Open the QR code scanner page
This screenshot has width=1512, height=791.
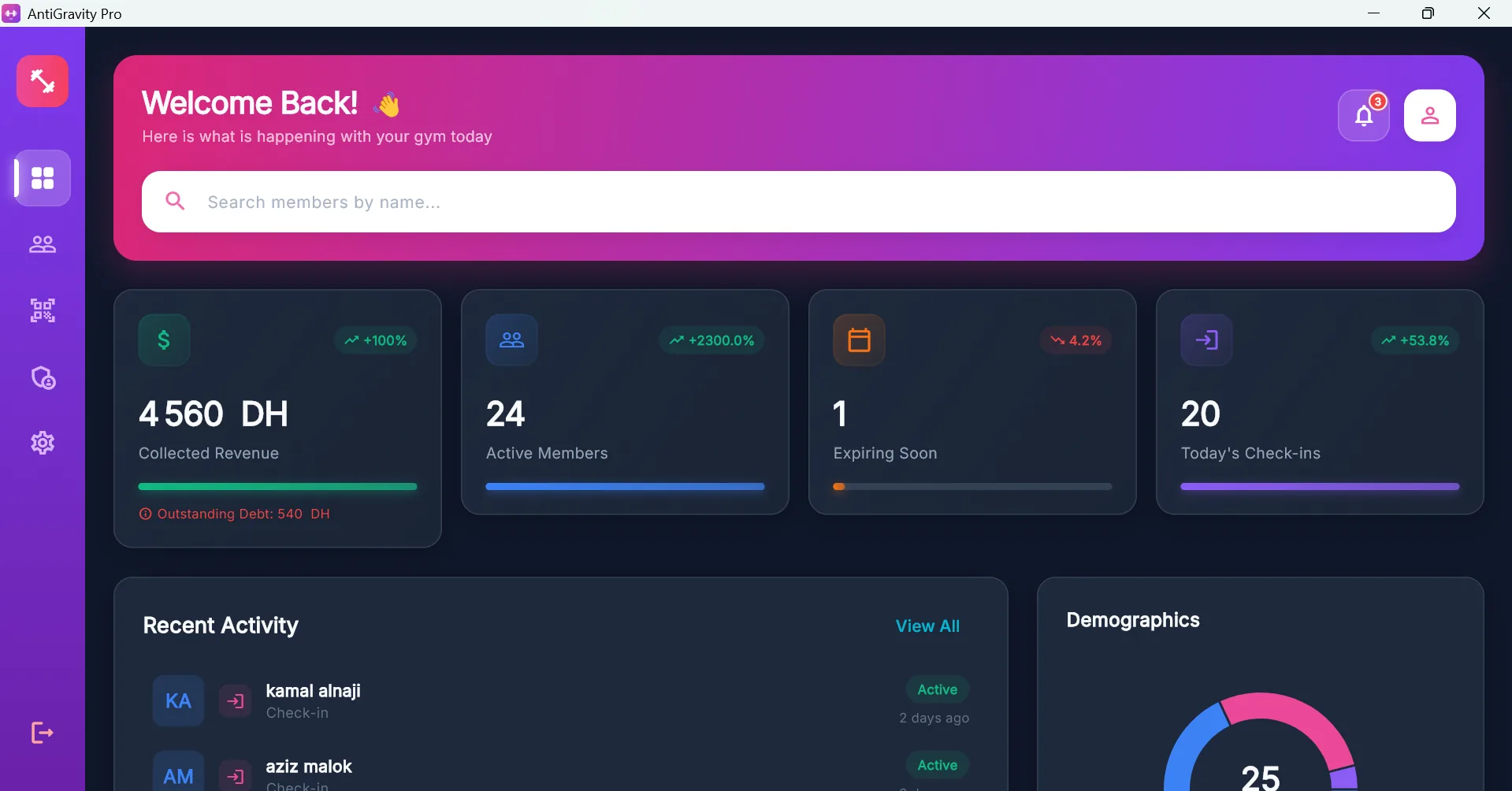pyautogui.click(x=43, y=310)
